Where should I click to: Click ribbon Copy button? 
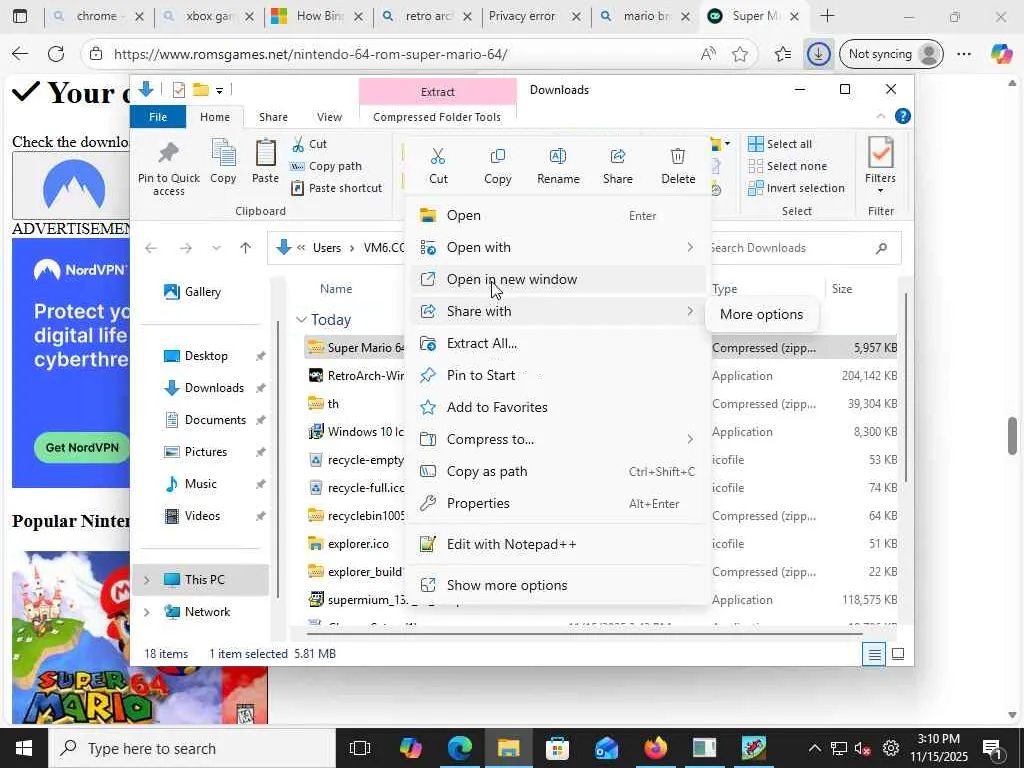[223, 161]
